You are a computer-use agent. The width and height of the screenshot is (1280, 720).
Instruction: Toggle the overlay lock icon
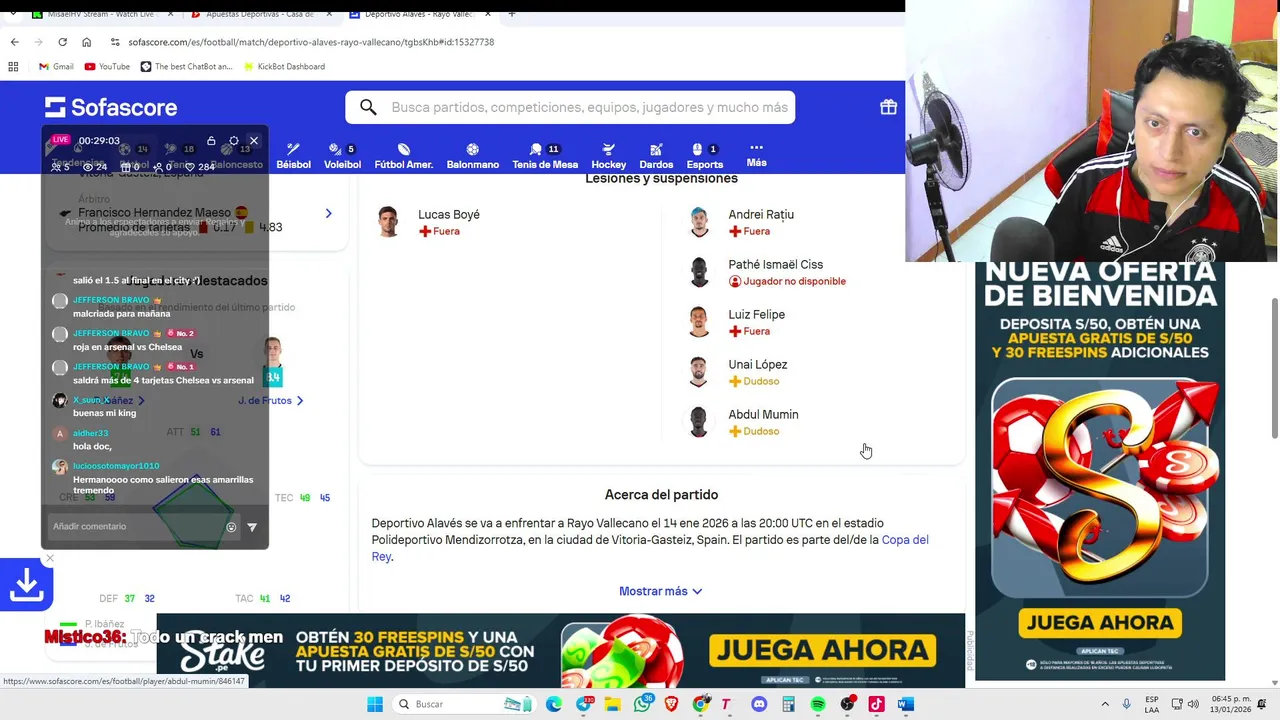coord(211,141)
